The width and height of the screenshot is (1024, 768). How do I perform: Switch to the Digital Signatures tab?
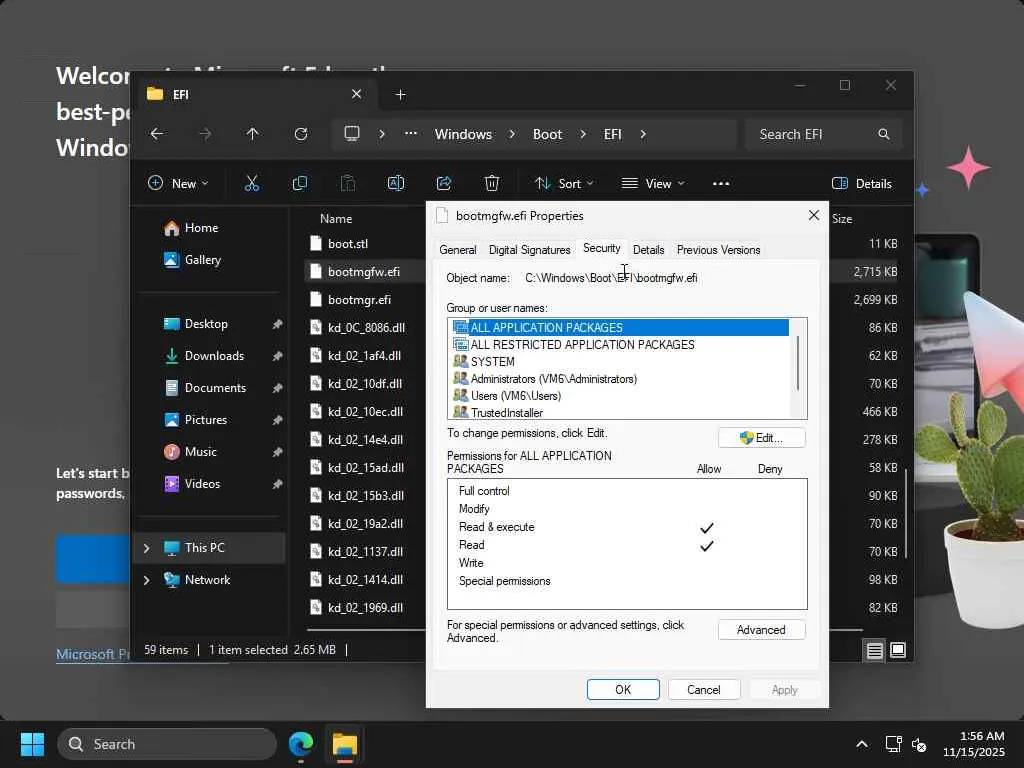click(530, 249)
